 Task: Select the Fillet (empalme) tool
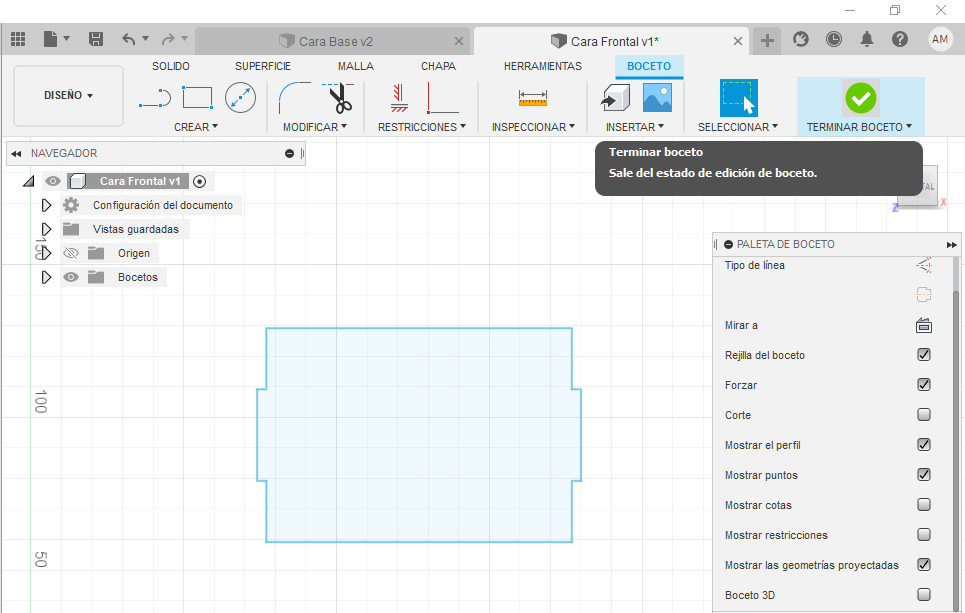[x=294, y=98]
